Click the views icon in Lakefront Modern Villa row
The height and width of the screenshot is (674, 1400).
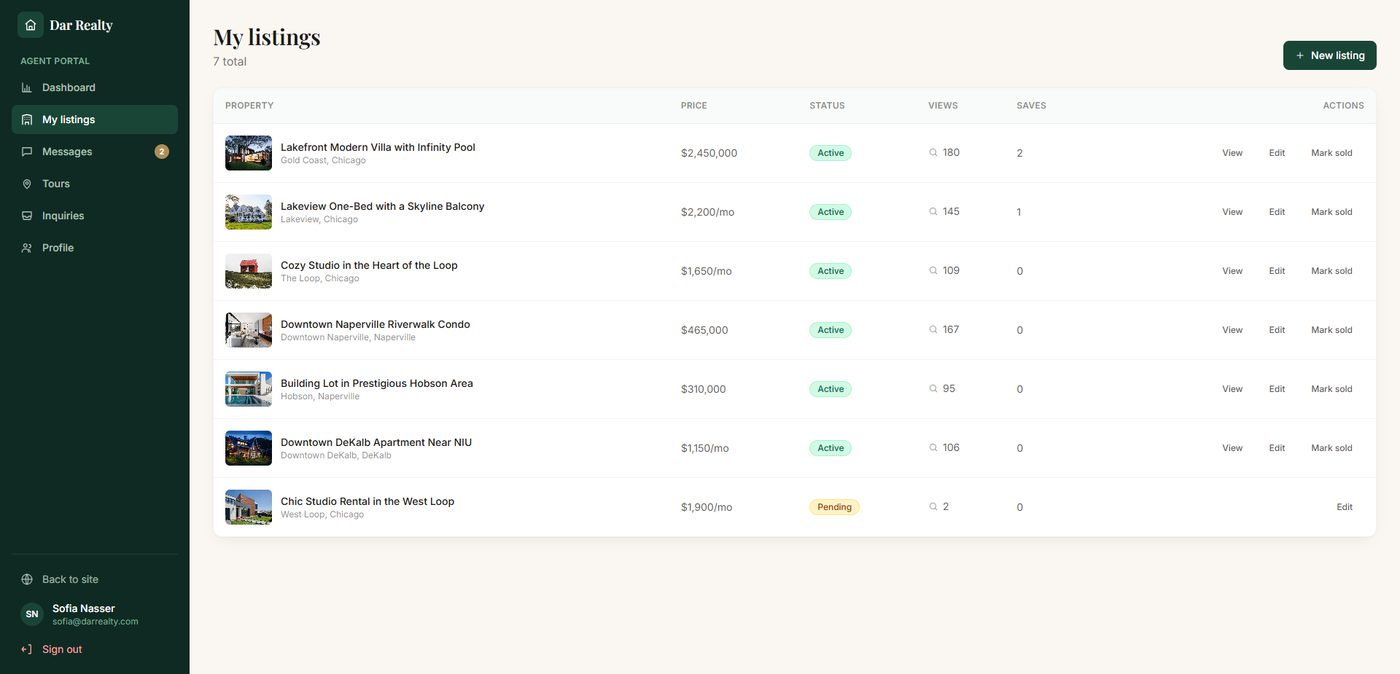coord(933,153)
